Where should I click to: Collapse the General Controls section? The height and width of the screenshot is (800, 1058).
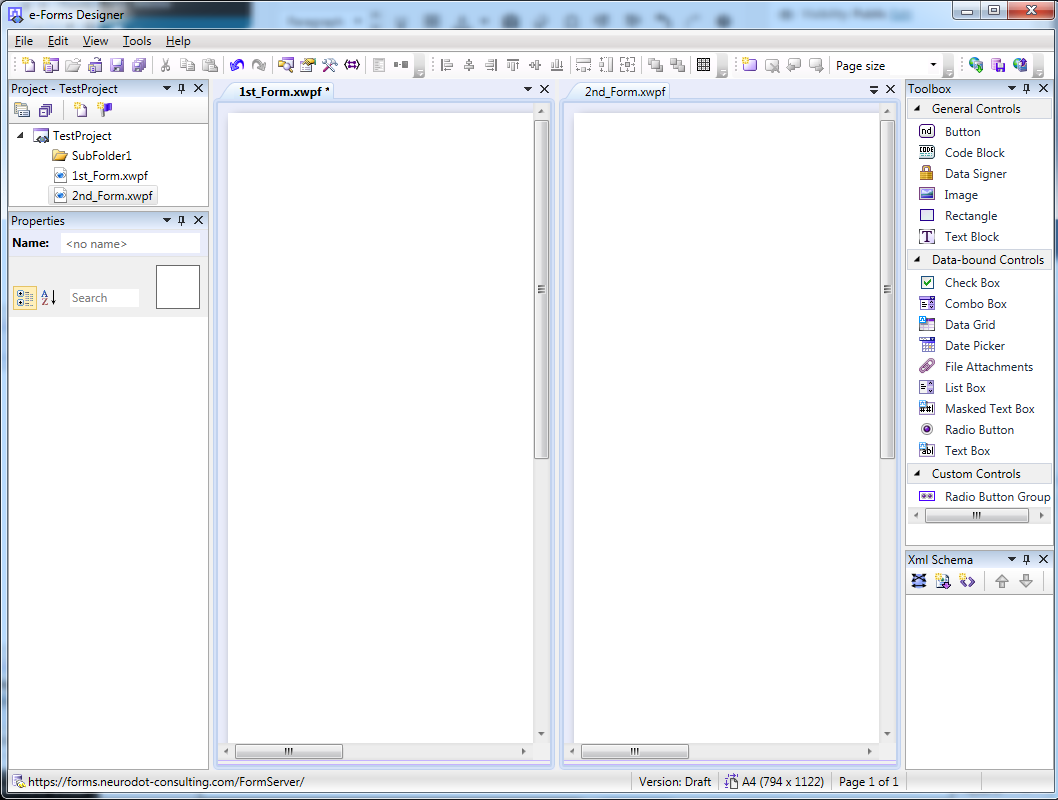pos(917,109)
